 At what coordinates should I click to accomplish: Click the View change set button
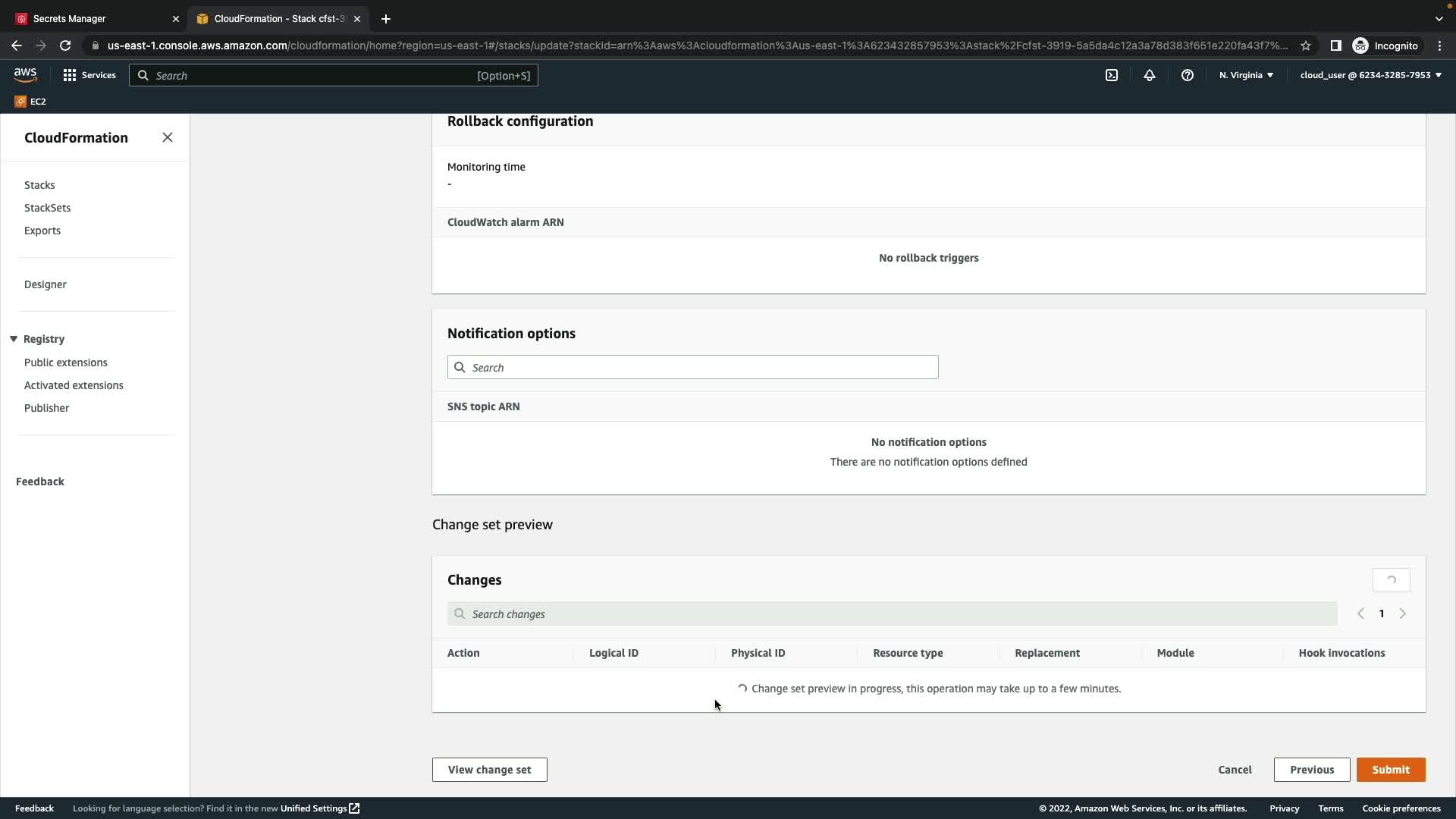tap(489, 770)
